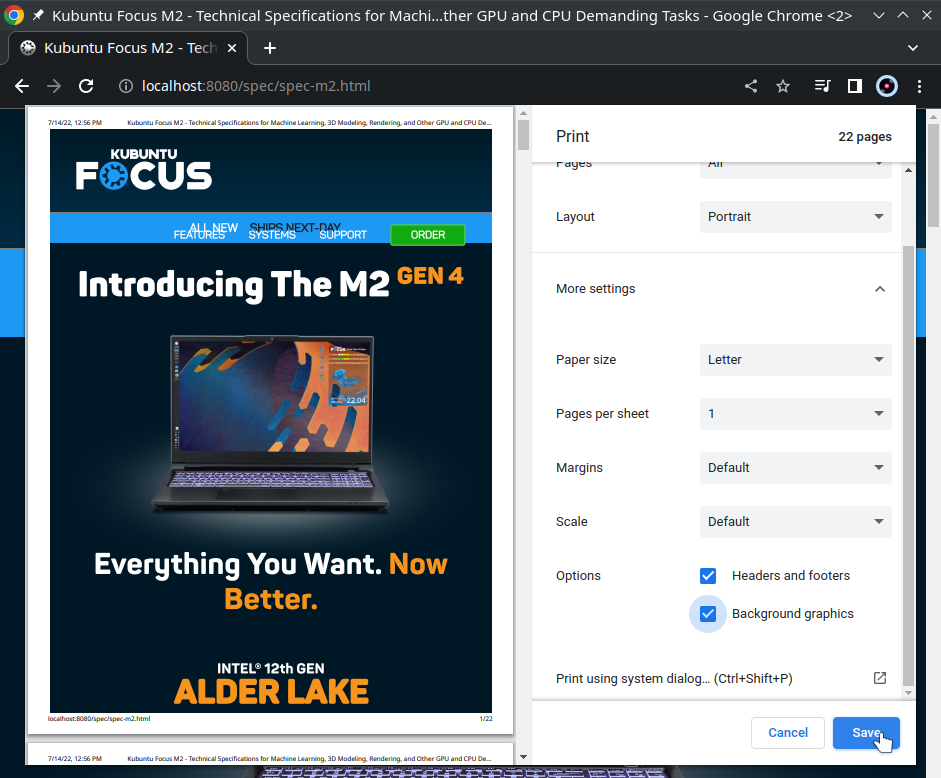
Task: Click 'Introducing The M2' heading in preview
Action: (x=234, y=284)
